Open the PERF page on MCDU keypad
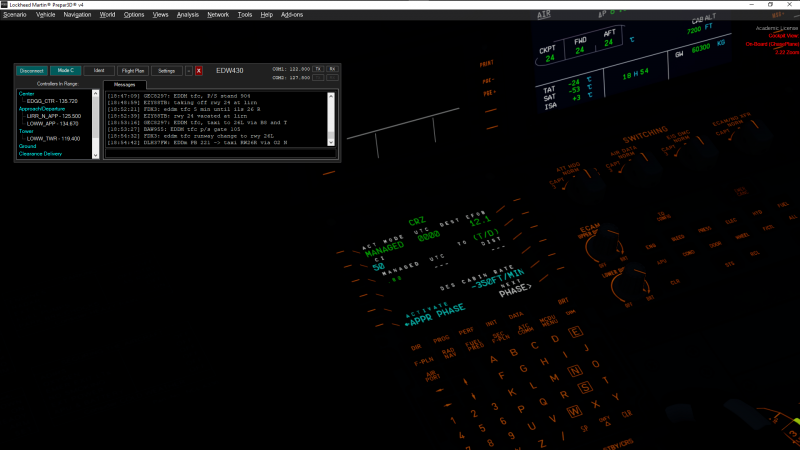The image size is (800, 450). (x=466, y=331)
